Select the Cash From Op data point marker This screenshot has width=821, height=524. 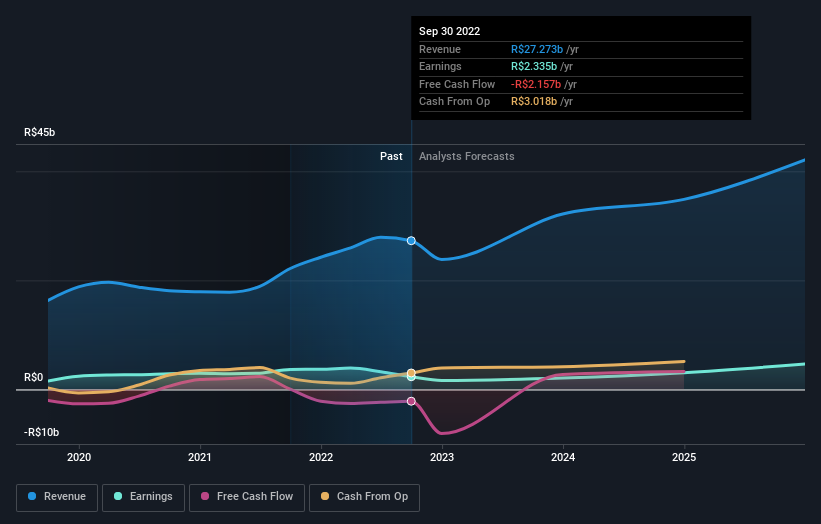412,373
